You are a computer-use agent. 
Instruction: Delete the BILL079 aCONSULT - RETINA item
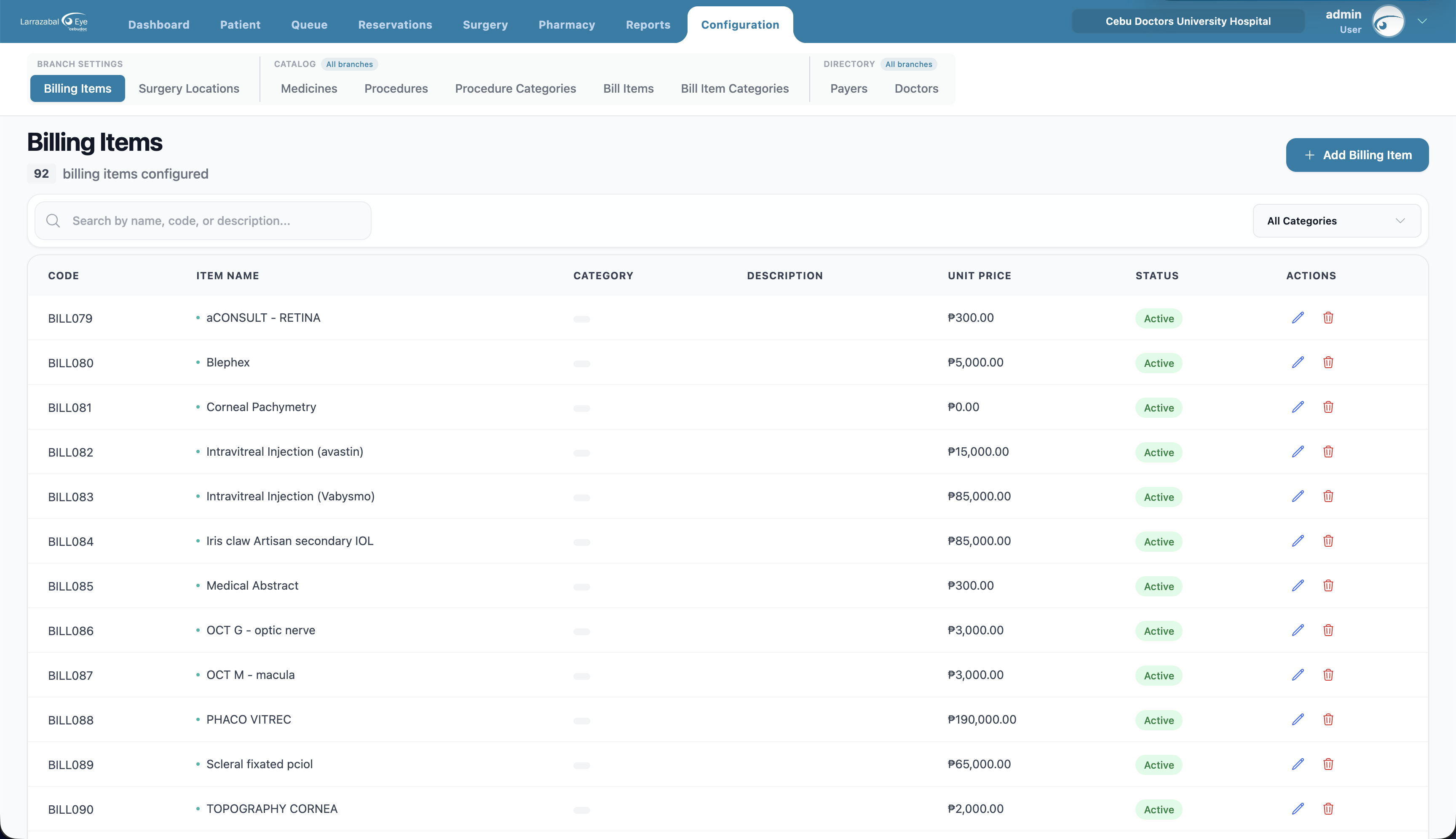1328,318
